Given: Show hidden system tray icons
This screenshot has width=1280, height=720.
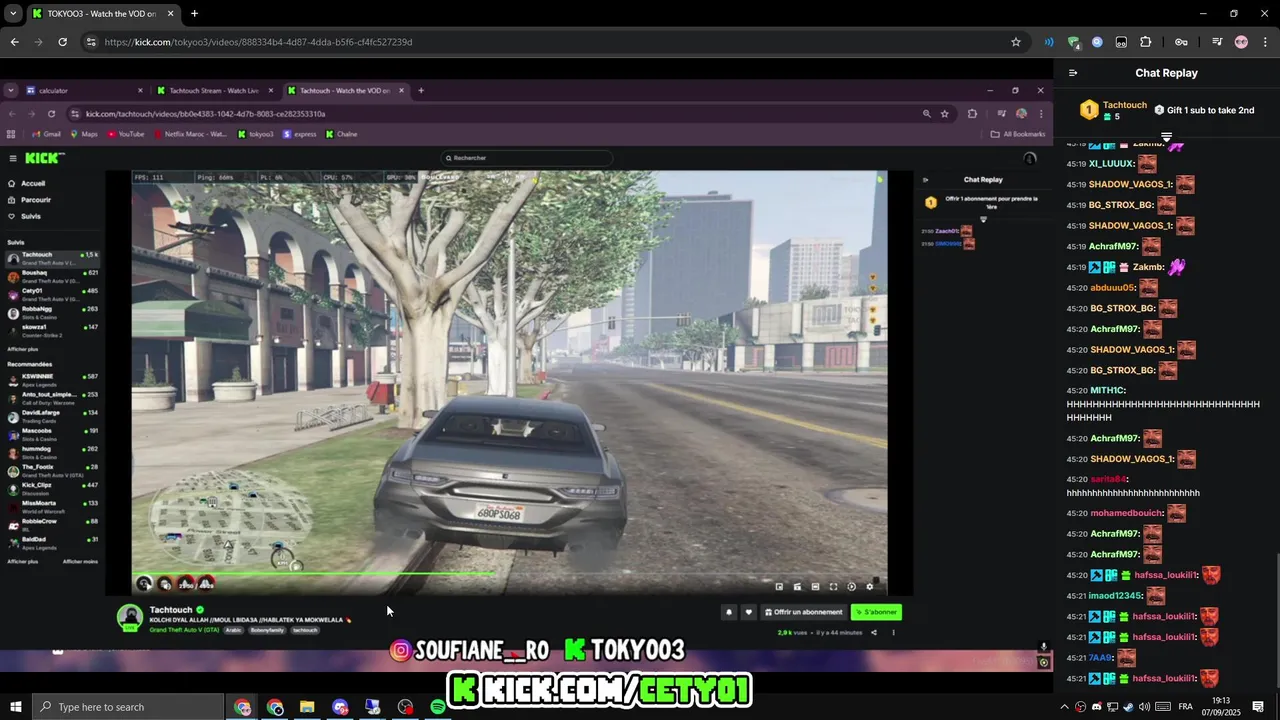Looking at the screenshot, I should [1064, 707].
